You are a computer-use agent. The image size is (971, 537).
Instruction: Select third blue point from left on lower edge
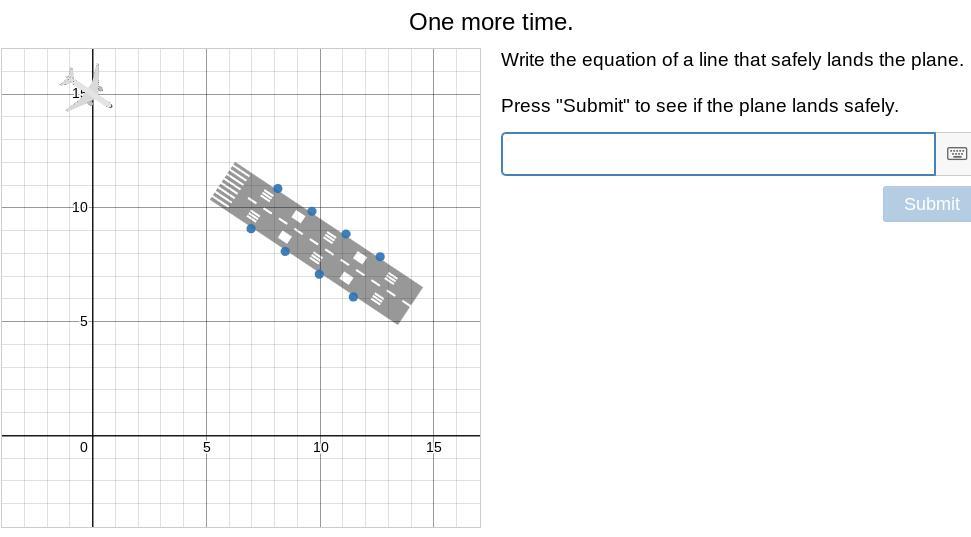(x=319, y=274)
